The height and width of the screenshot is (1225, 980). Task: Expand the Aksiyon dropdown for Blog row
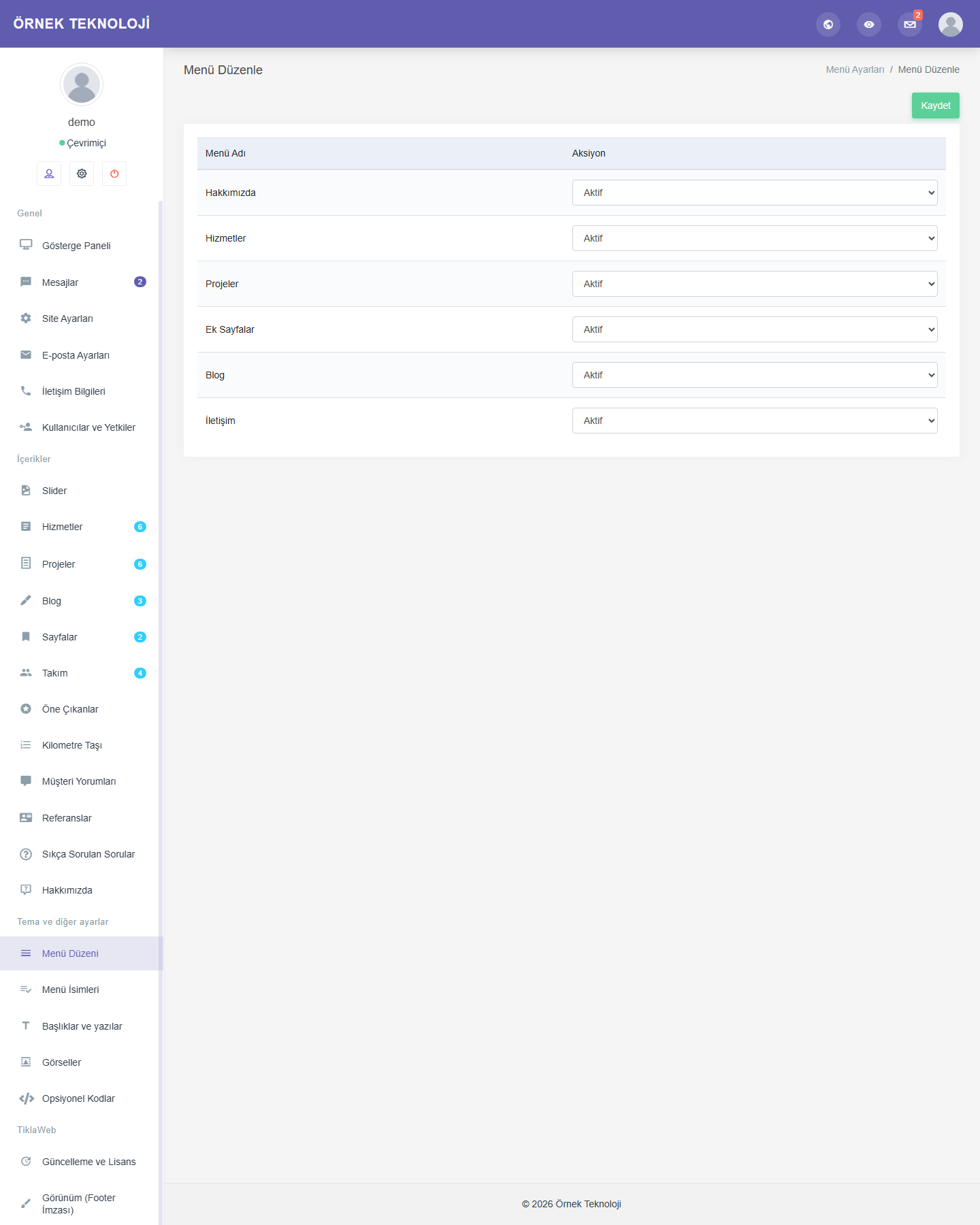pos(755,375)
